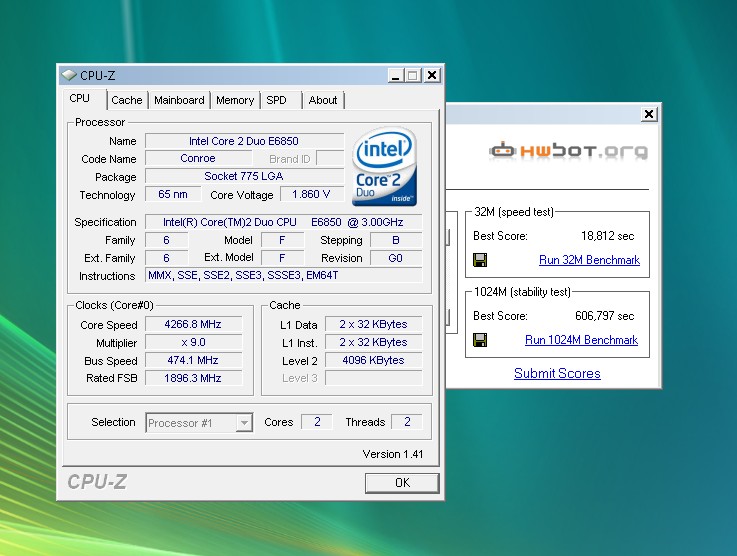Click the CPU-Z diamond title bar icon
The image size is (737, 556).
[x=69, y=75]
